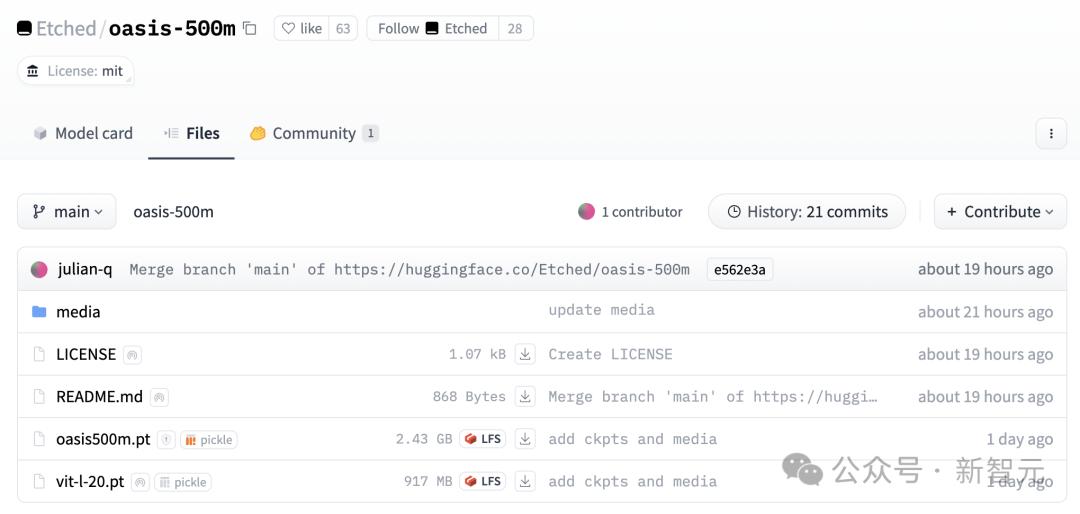The width and height of the screenshot is (1080, 514).
Task: Download the README.md file
Action: coord(526,397)
